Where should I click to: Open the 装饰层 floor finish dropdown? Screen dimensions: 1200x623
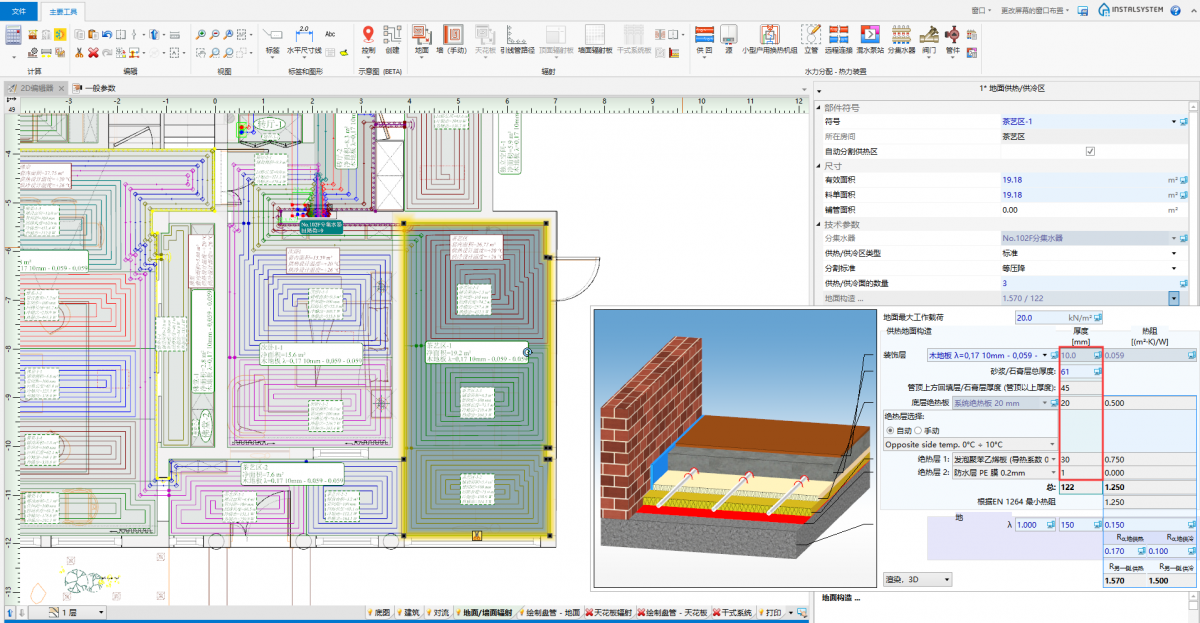1045,355
